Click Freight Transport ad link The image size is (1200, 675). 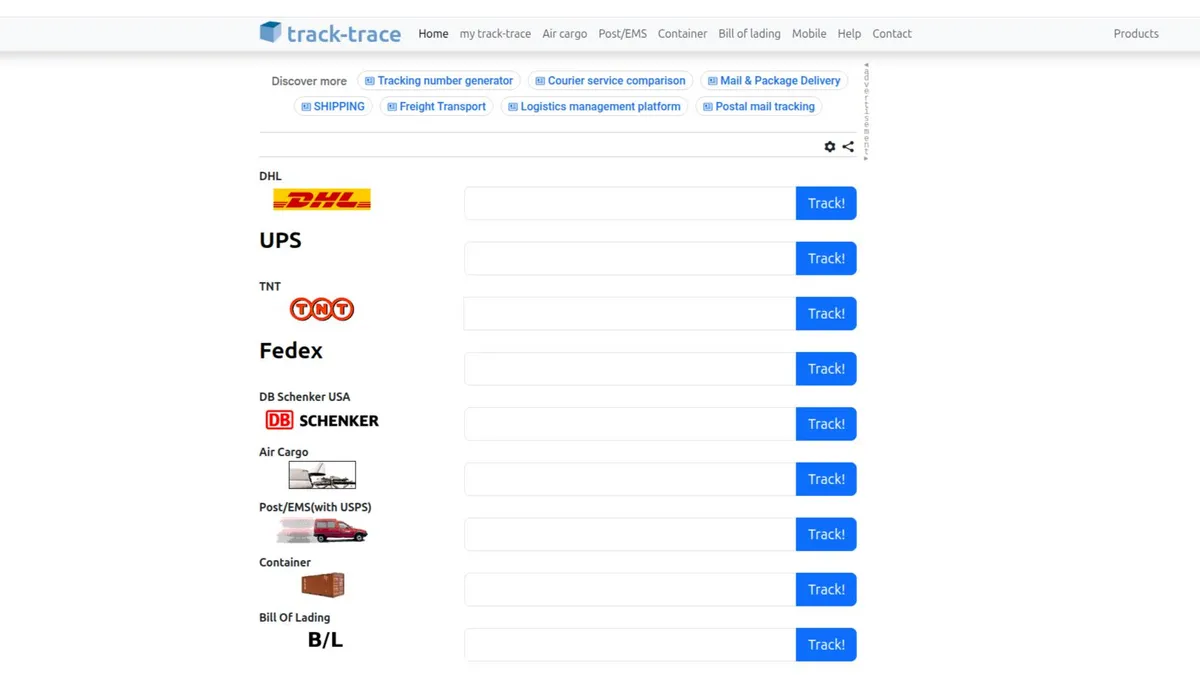436,106
